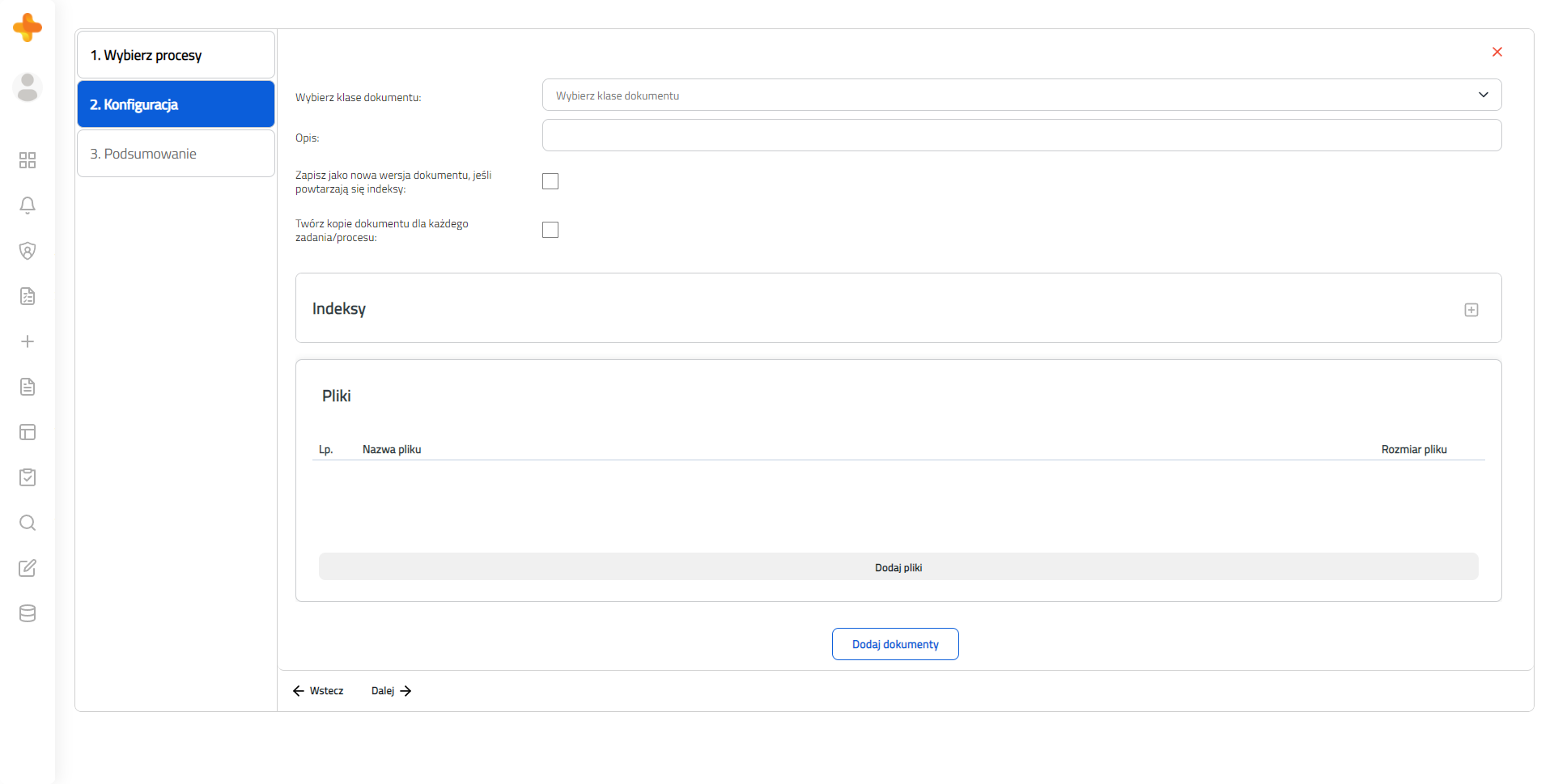Go to step 1 Wybierz procesy

click(176, 55)
